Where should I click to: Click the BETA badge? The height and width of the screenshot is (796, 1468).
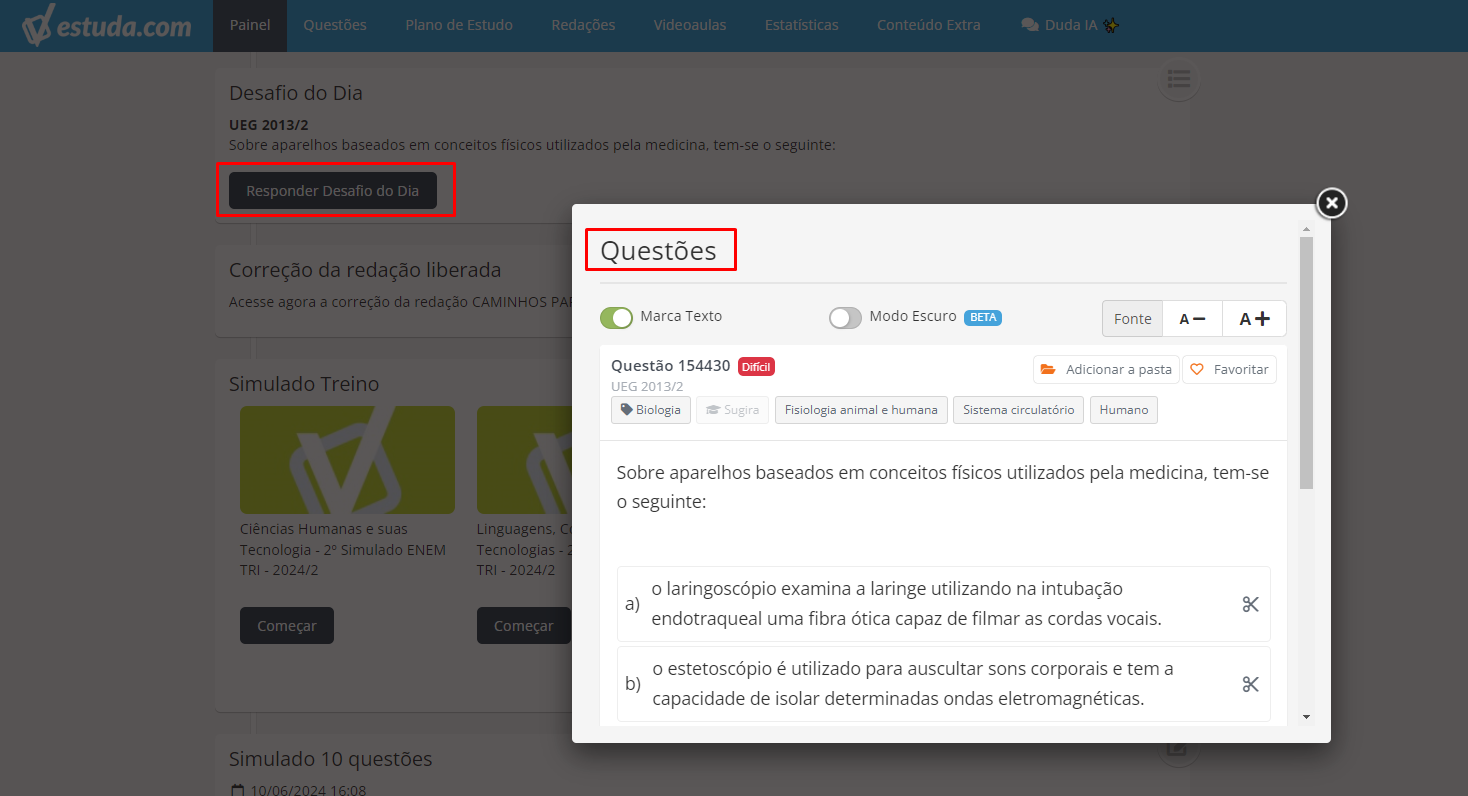click(983, 317)
